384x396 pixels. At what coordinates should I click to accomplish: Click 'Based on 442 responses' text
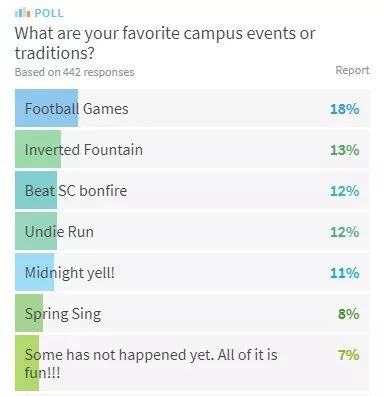75,72
